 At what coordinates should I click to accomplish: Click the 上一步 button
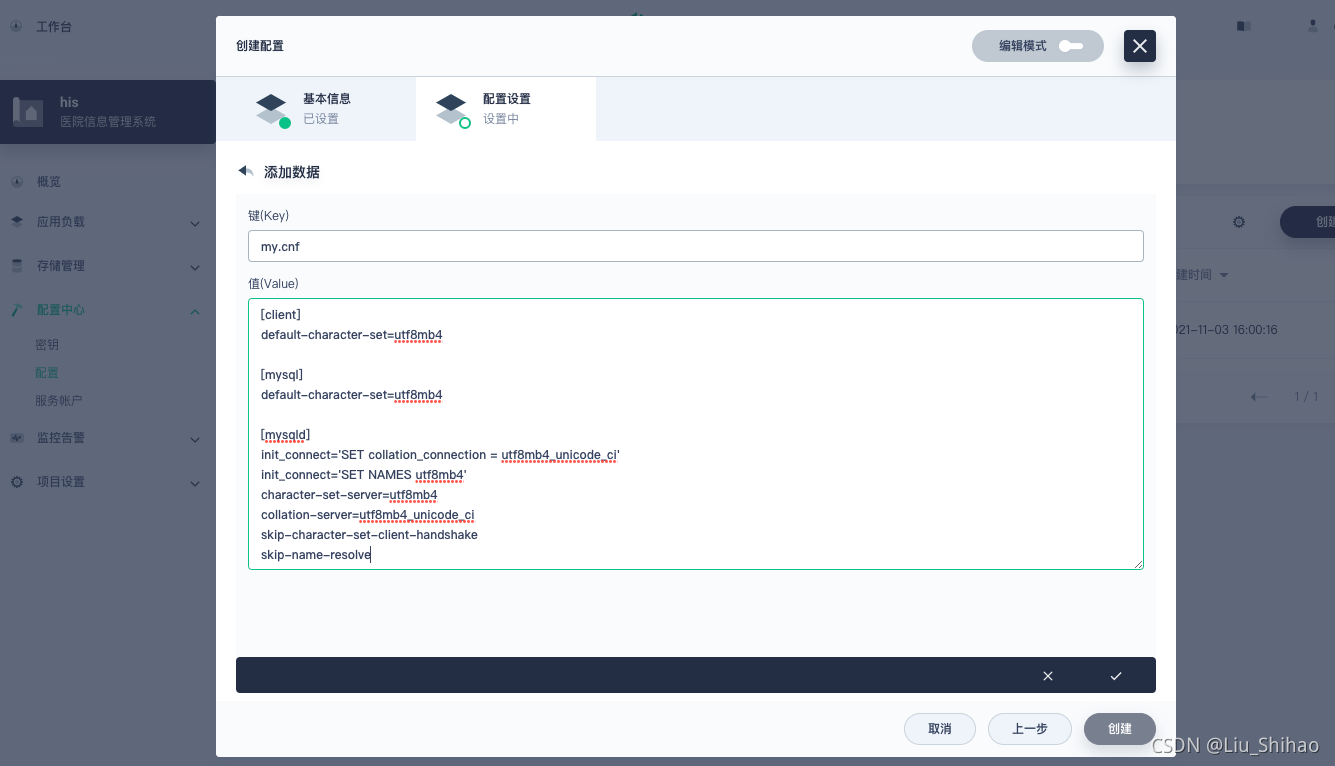click(x=1030, y=729)
